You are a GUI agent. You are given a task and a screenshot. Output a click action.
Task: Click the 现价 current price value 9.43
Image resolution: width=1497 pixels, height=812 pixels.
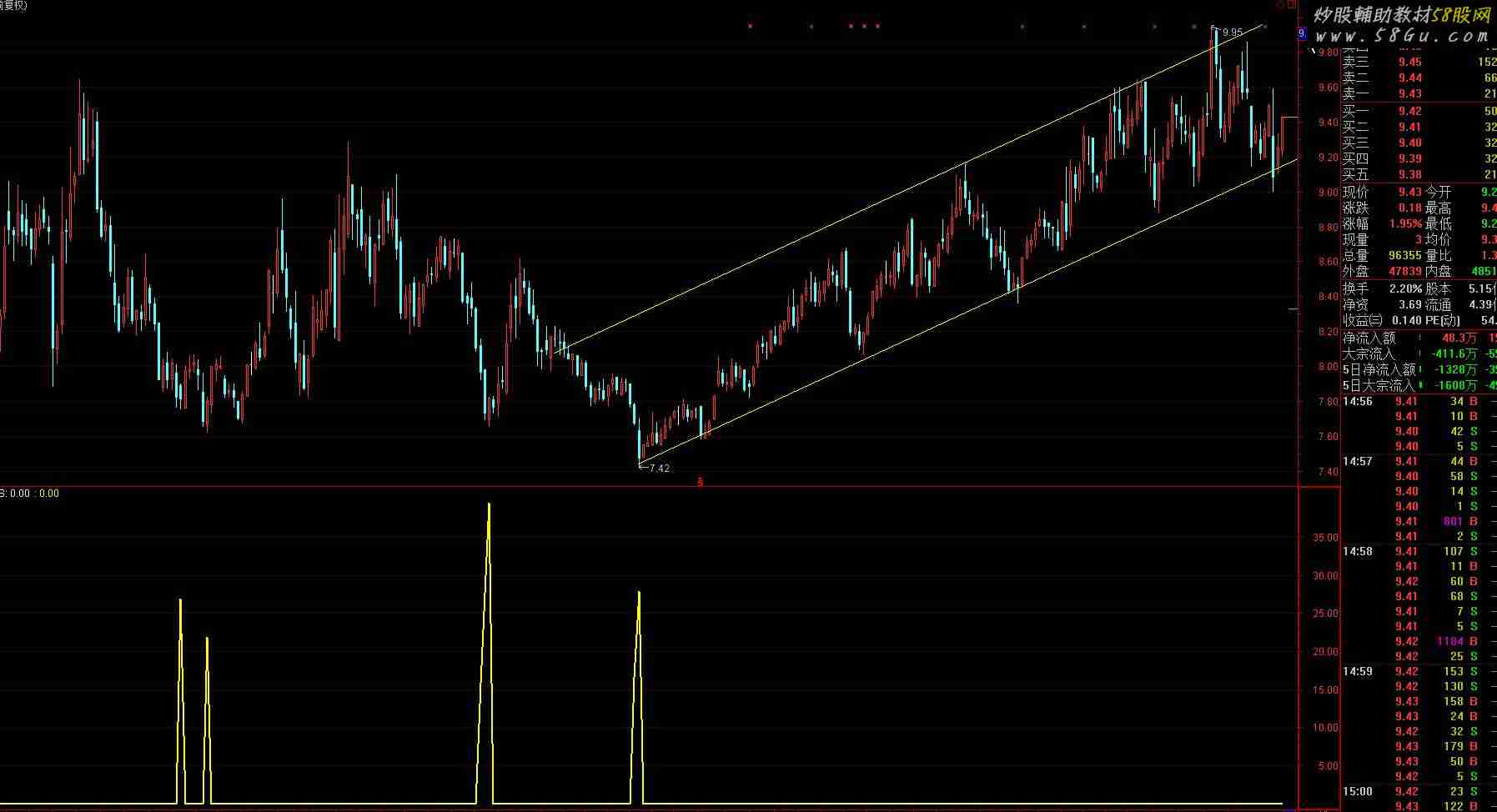1410,192
